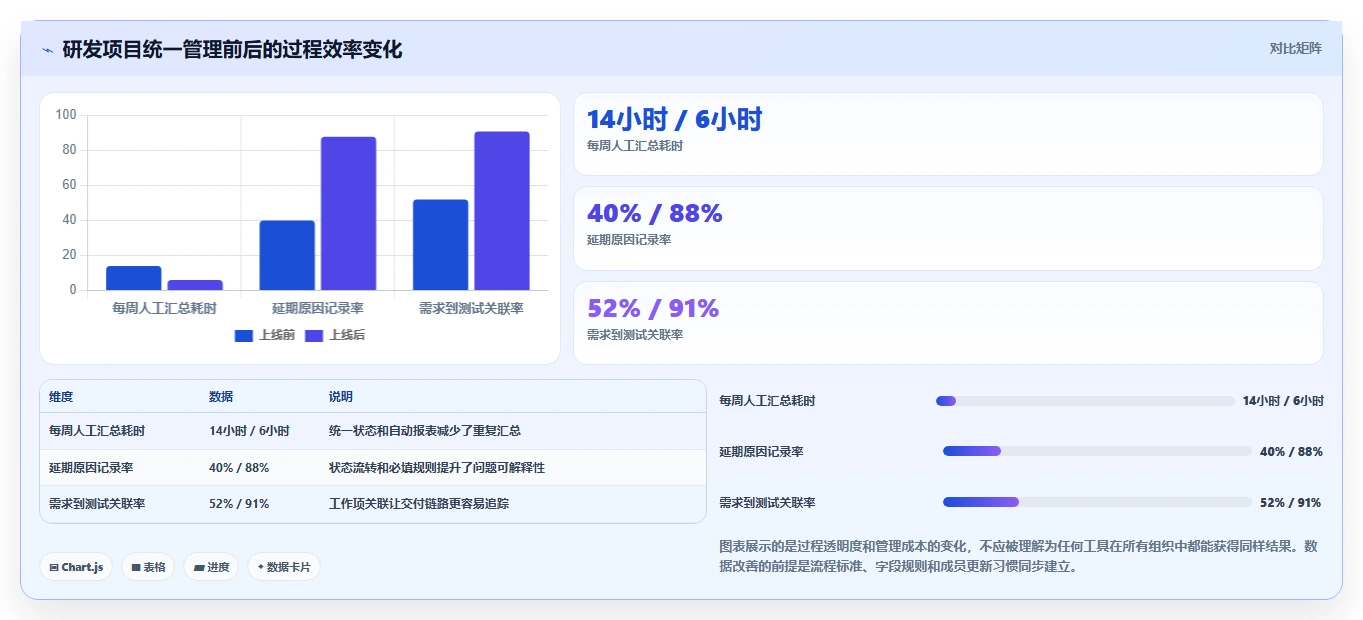Viewport: 1363px width, 620px height.
Task: Select the 表格 tag pill
Action: click(148, 567)
